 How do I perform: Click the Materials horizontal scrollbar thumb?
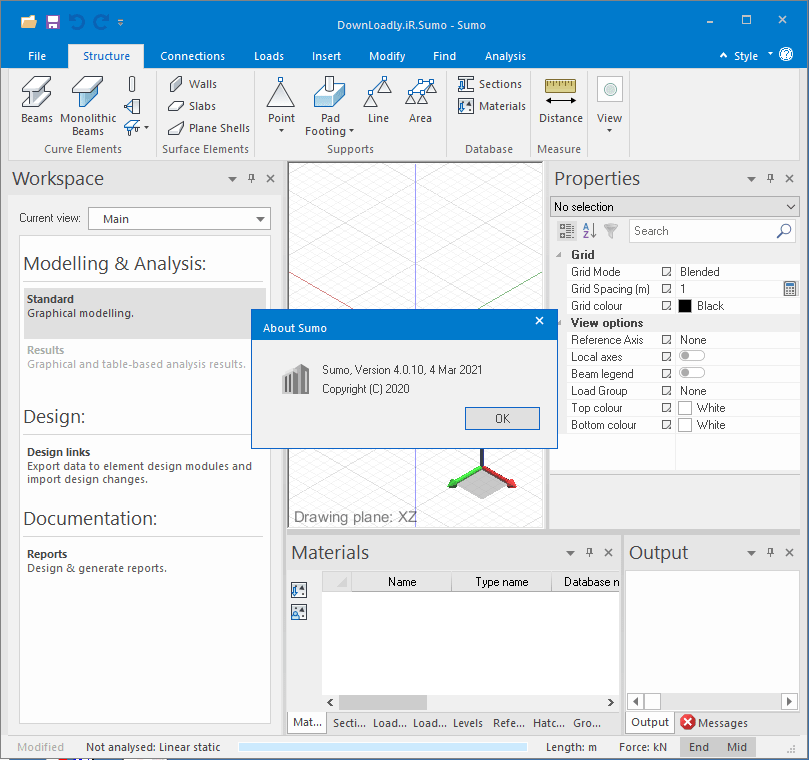coord(383,702)
